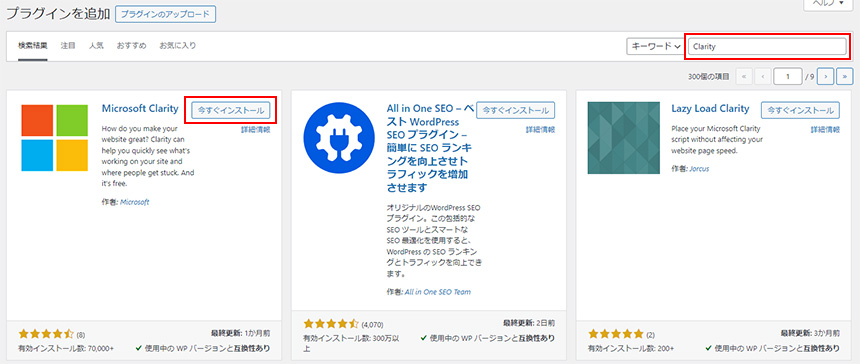860x364 pixels.
Task: Open the author link Jorcus
Action: [x=699, y=169]
